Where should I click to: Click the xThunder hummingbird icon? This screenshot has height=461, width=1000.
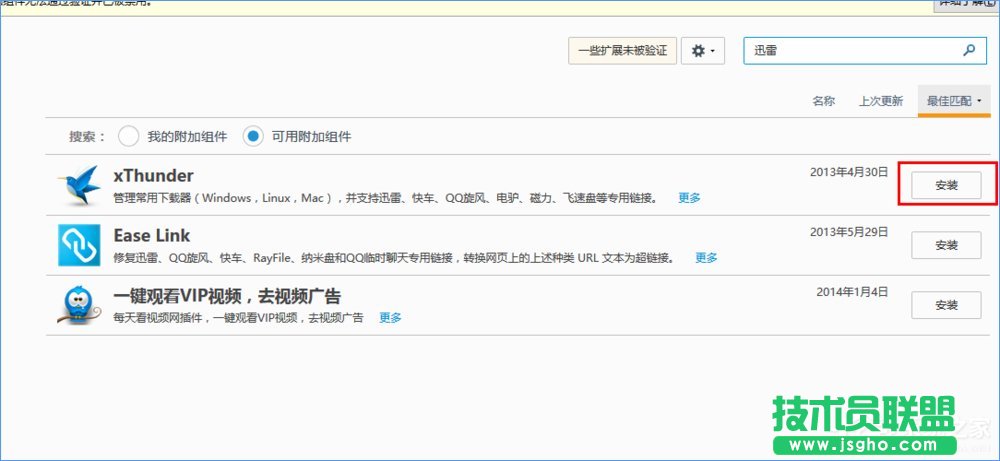tap(79, 185)
